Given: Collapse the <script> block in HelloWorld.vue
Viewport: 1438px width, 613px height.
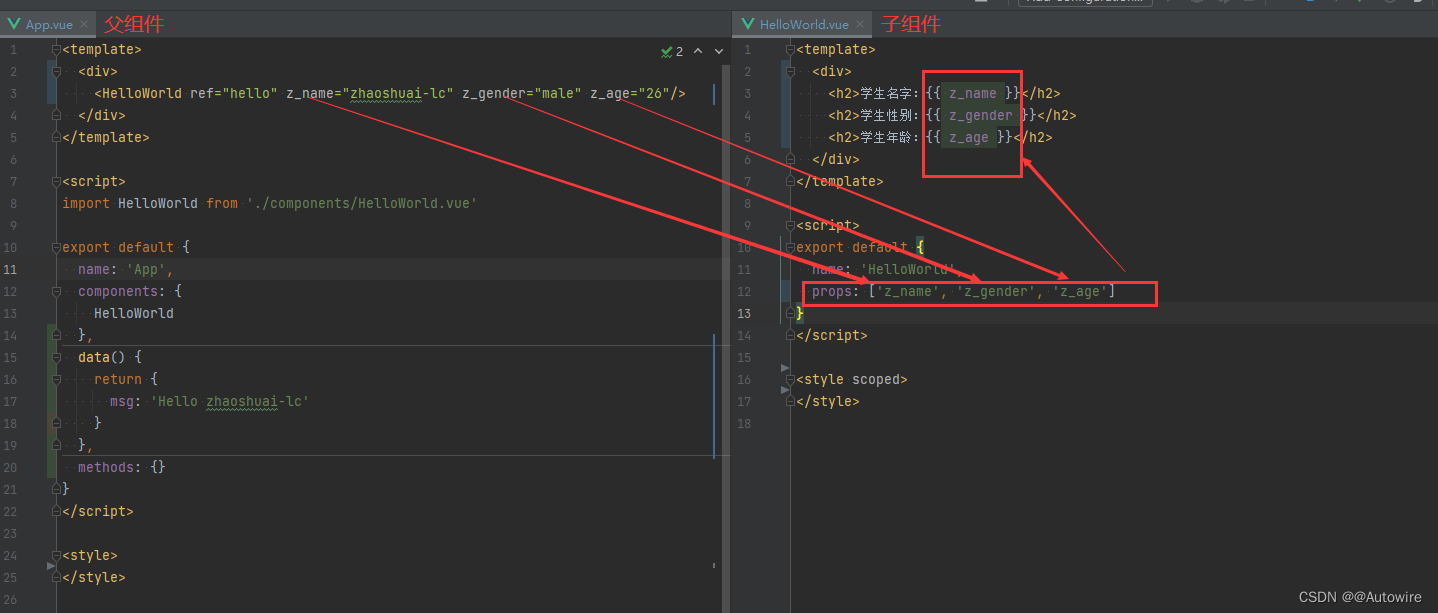Looking at the screenshot, I should point(791,225).
